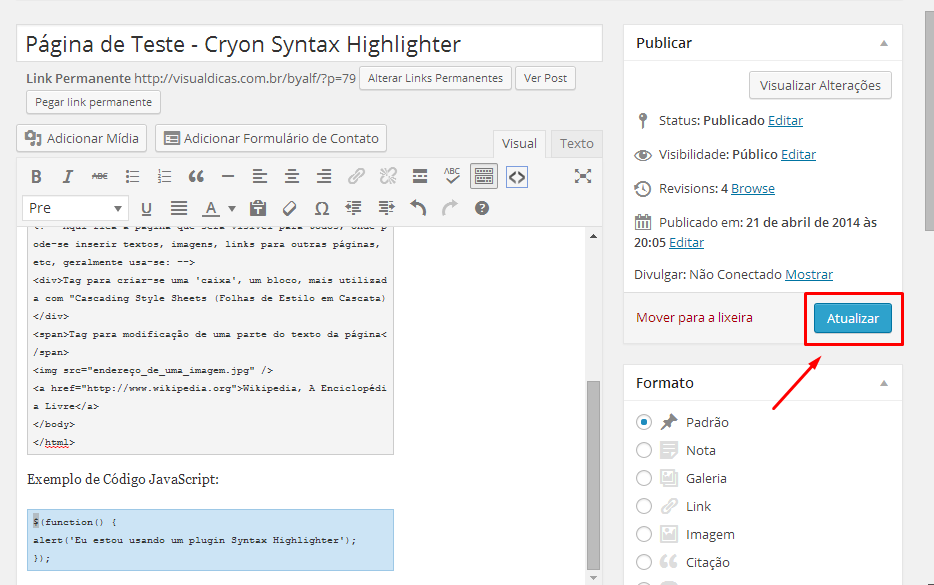Select the Citação post format
This screenshot has height=585, width=934.
pyautogui.click(x=644, y=562)
